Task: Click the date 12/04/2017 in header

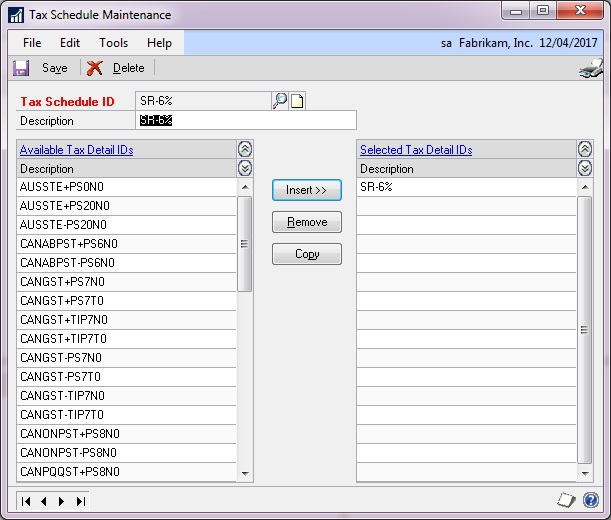Action: click(x=568, y=43)
